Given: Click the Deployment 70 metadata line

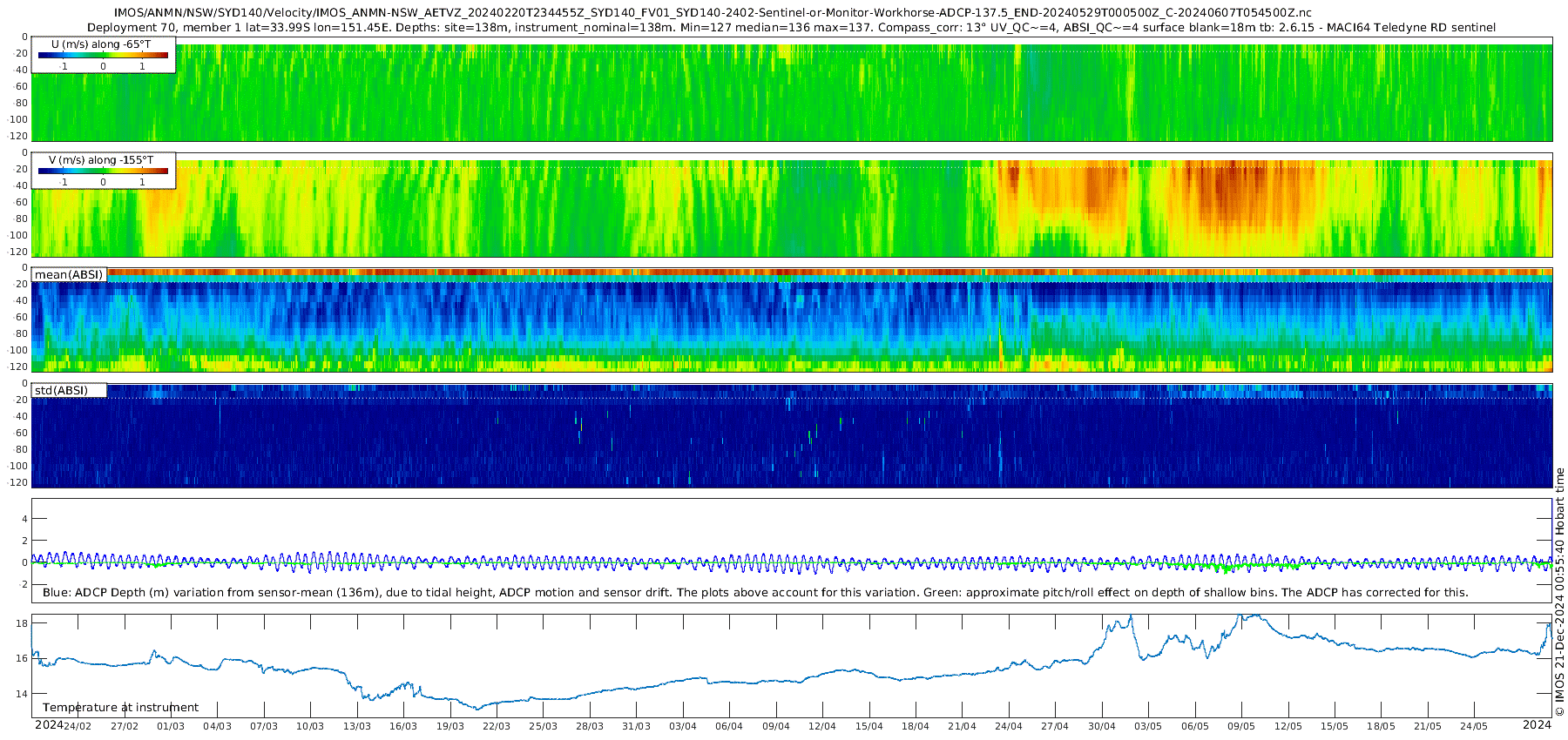Looking at the screenshot, I should coord(791,28).
